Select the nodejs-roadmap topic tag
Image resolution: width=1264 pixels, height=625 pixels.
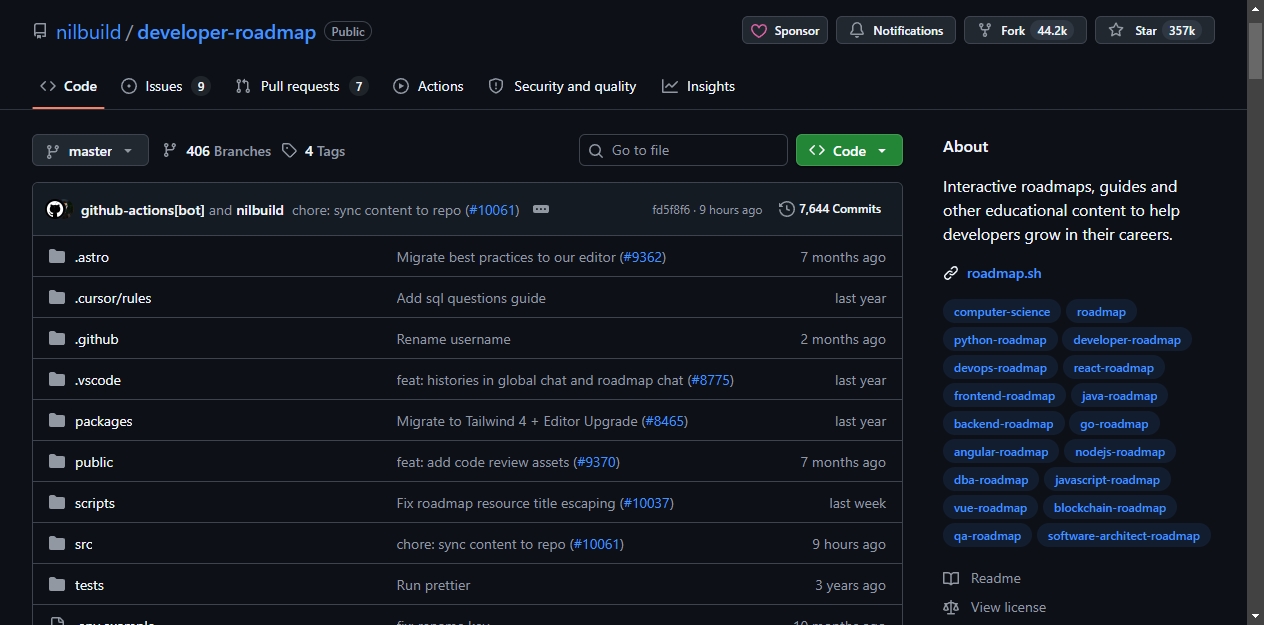(1120, 452)
